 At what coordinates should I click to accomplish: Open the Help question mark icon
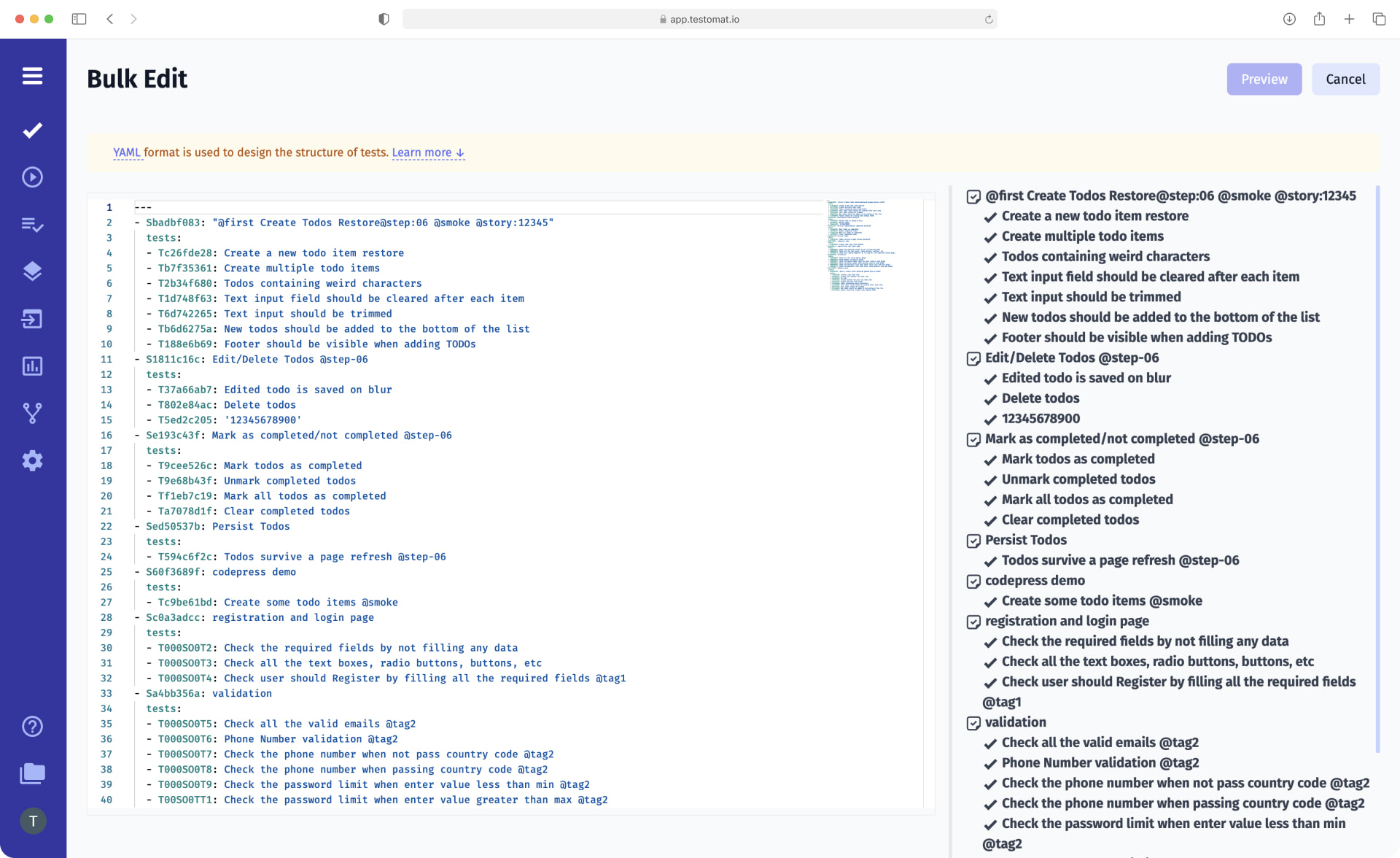[33, 726]
